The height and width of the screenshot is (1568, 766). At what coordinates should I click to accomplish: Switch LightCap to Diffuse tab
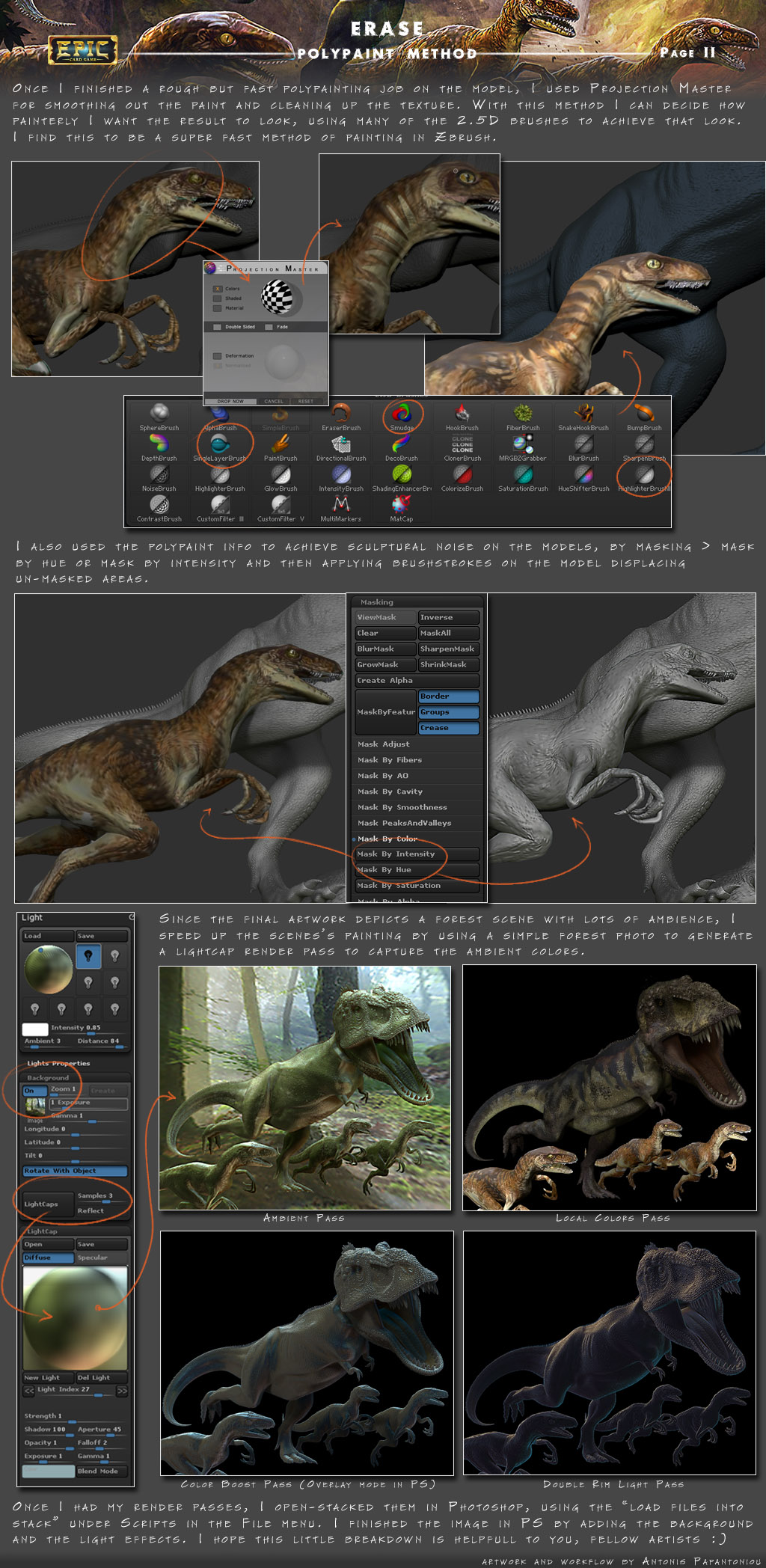(x=48, y=1258)
